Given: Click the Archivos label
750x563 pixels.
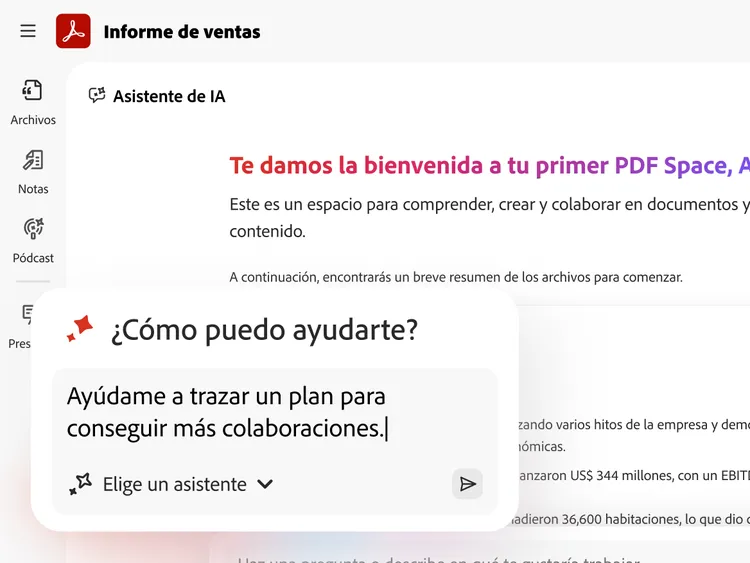Looking at the screenshot, I should [33, 120].
